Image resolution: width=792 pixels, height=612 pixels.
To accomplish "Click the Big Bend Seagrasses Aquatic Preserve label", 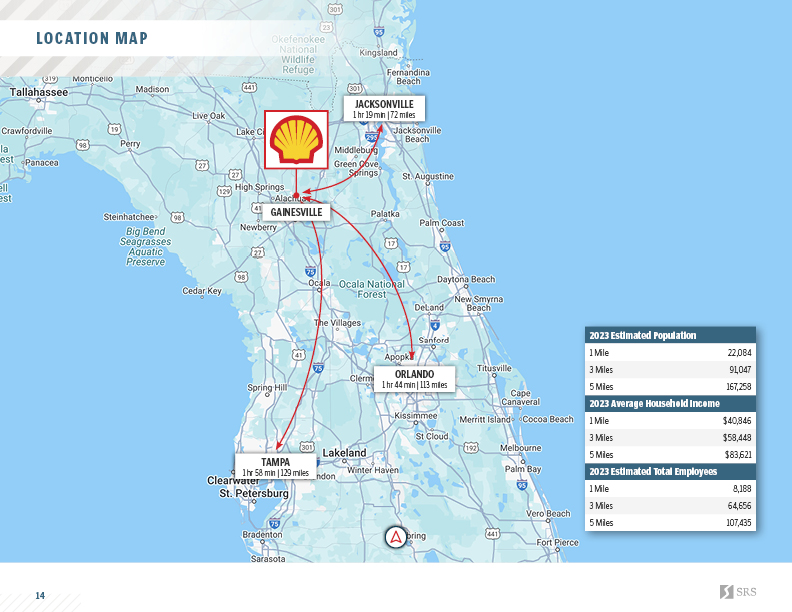I will click(145, 246).
